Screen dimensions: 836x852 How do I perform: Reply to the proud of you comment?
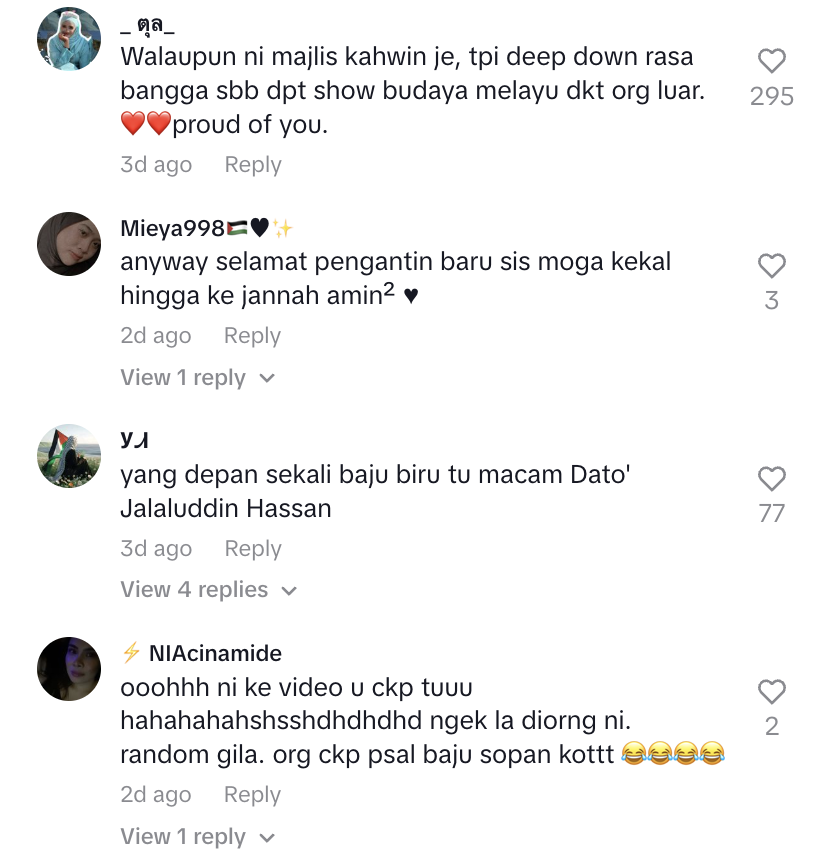coord(253,165)
